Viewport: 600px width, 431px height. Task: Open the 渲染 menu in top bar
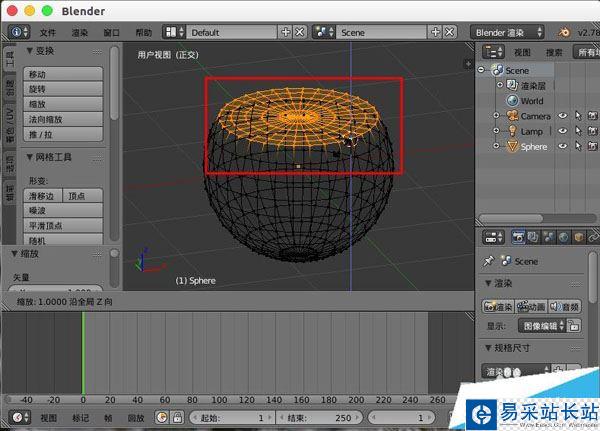pos(80,33)
